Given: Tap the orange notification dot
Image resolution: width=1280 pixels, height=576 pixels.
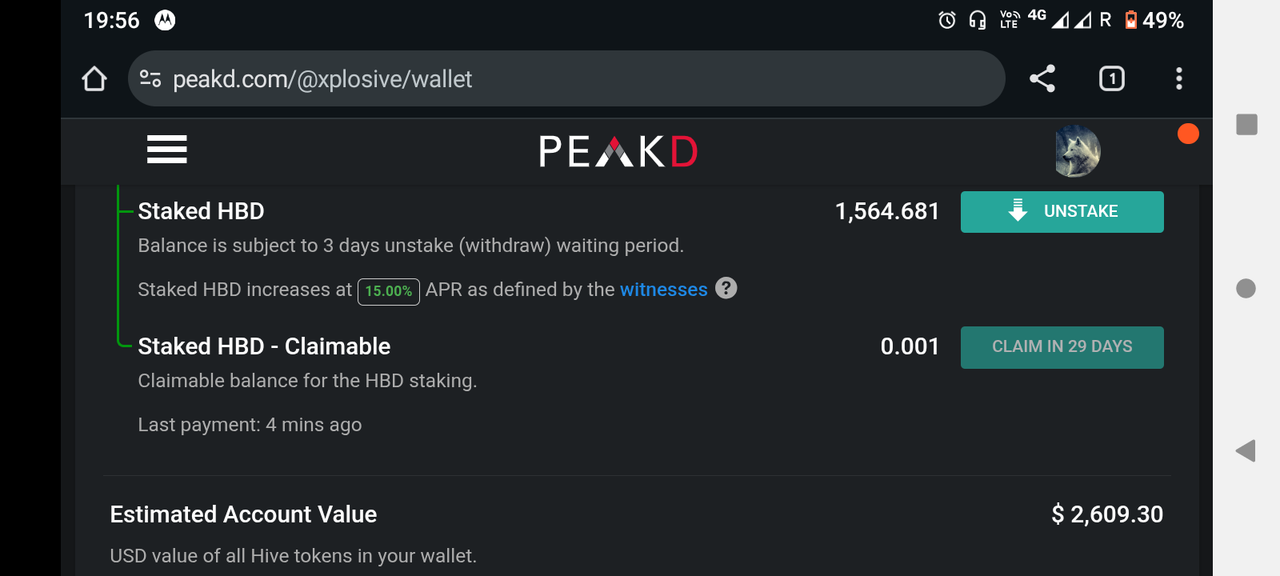Looking at the screenshot, I should (x=1188, y=134).
